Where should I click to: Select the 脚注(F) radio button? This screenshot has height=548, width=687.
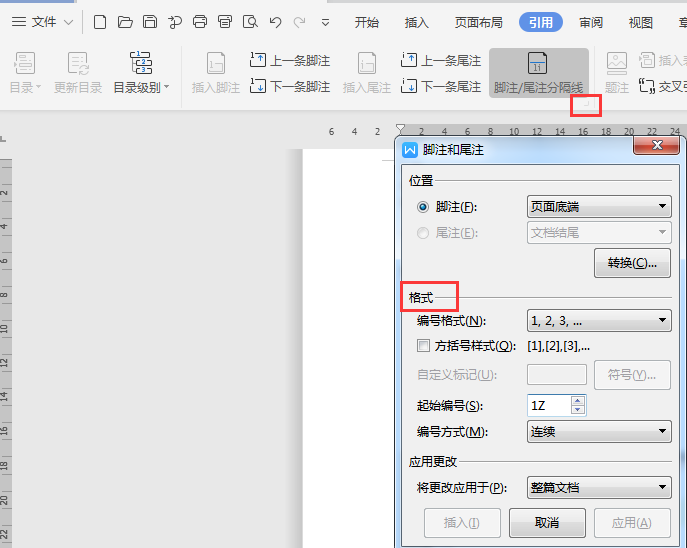click(423, 207)
